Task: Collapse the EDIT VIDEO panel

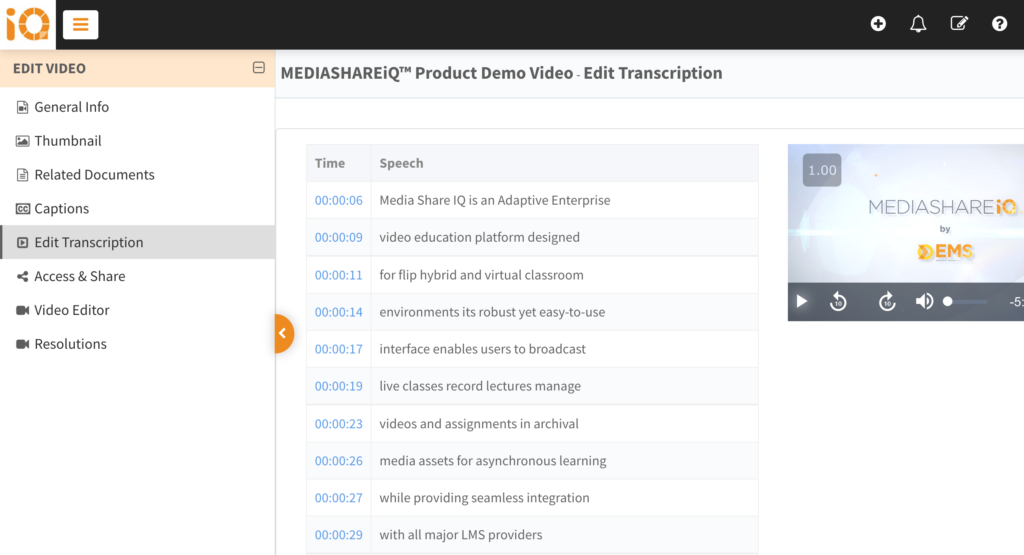Action: tap(259, 67)
